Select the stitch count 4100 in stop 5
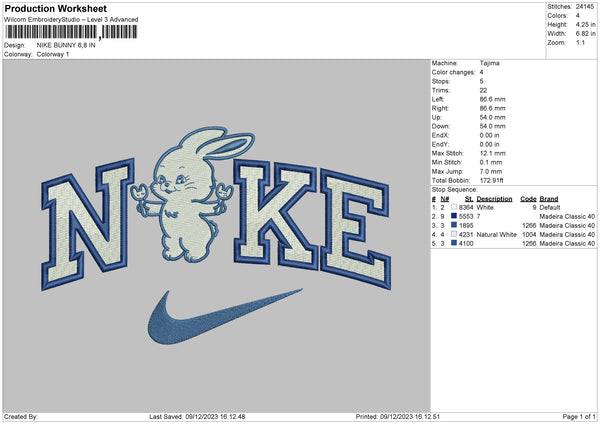 [x=466, y=243]
